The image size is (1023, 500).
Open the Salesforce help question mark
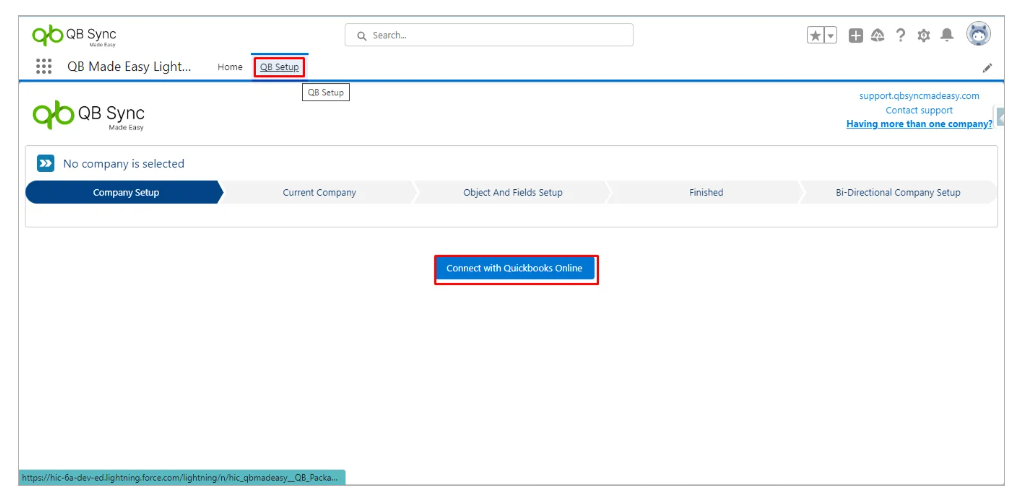[900, 35]
